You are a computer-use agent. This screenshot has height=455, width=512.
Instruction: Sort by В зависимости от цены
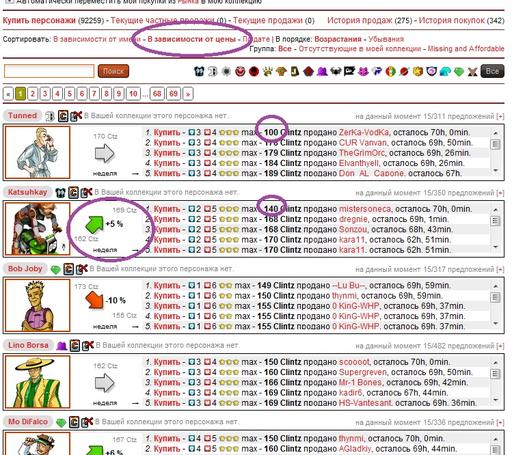pos(191,39)
